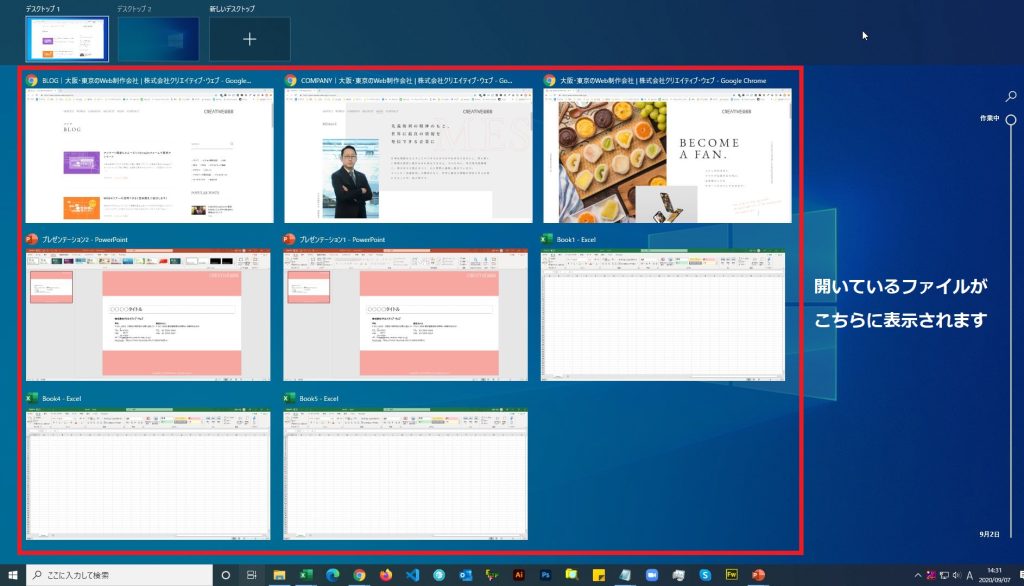The image size is (1024, 586).
Task: Add a new desktop with plus button
Action: click(x=250, y=39)
